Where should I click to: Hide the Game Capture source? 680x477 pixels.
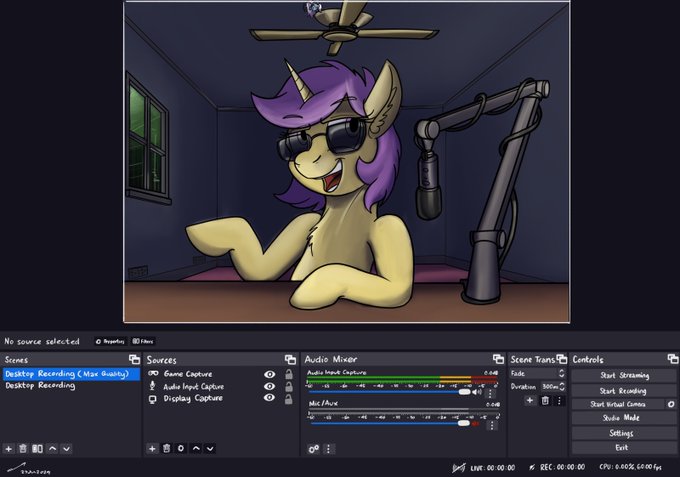click(x=269, y=374)
